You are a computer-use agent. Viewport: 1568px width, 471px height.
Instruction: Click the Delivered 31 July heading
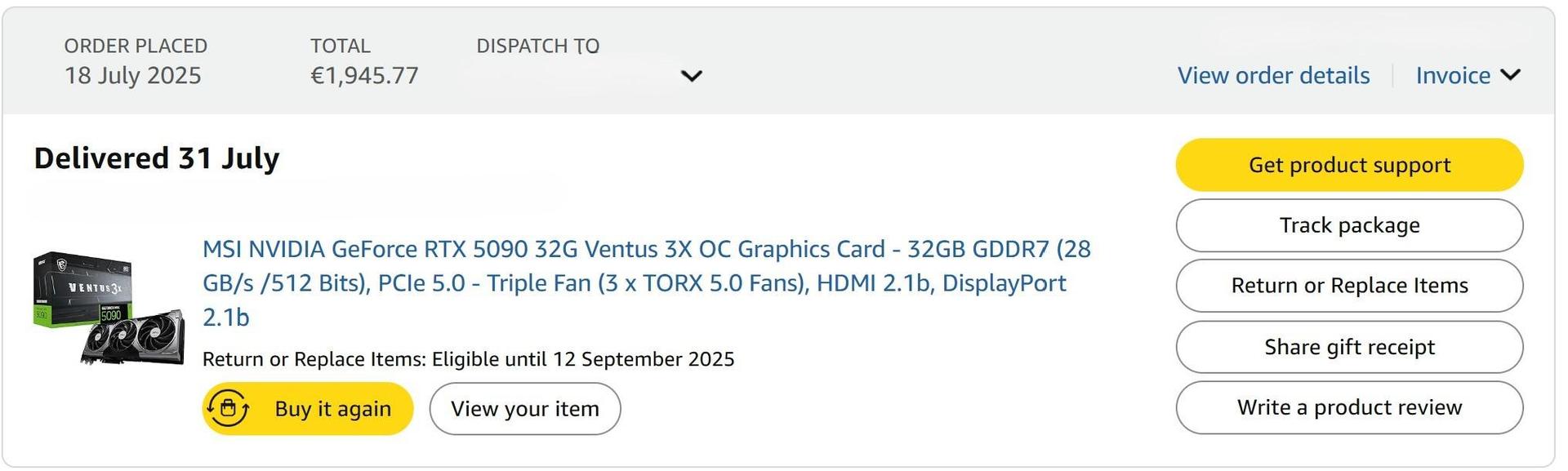tap(157, 158)
